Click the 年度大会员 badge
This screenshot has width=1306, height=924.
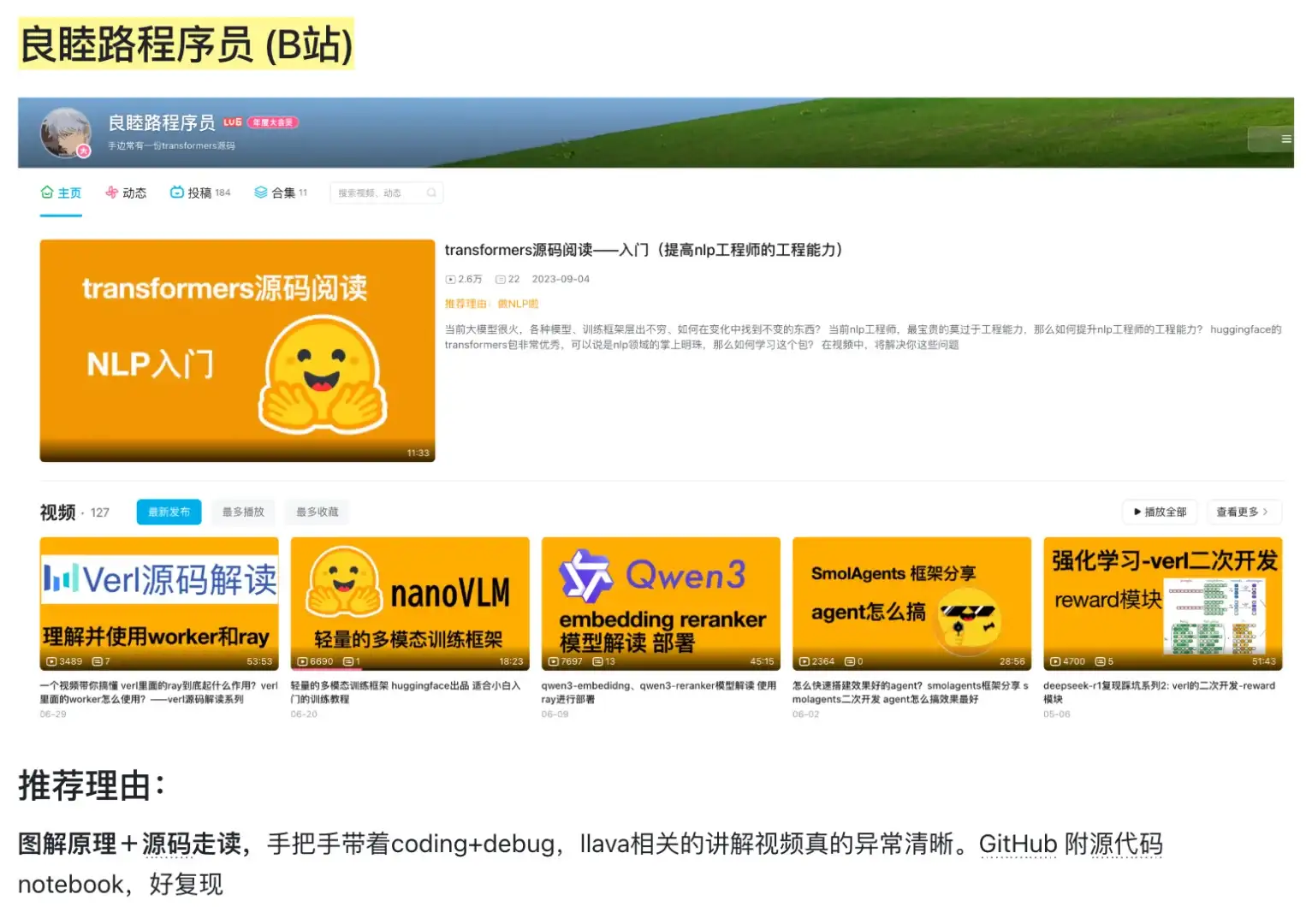click(x=275, y=121)
